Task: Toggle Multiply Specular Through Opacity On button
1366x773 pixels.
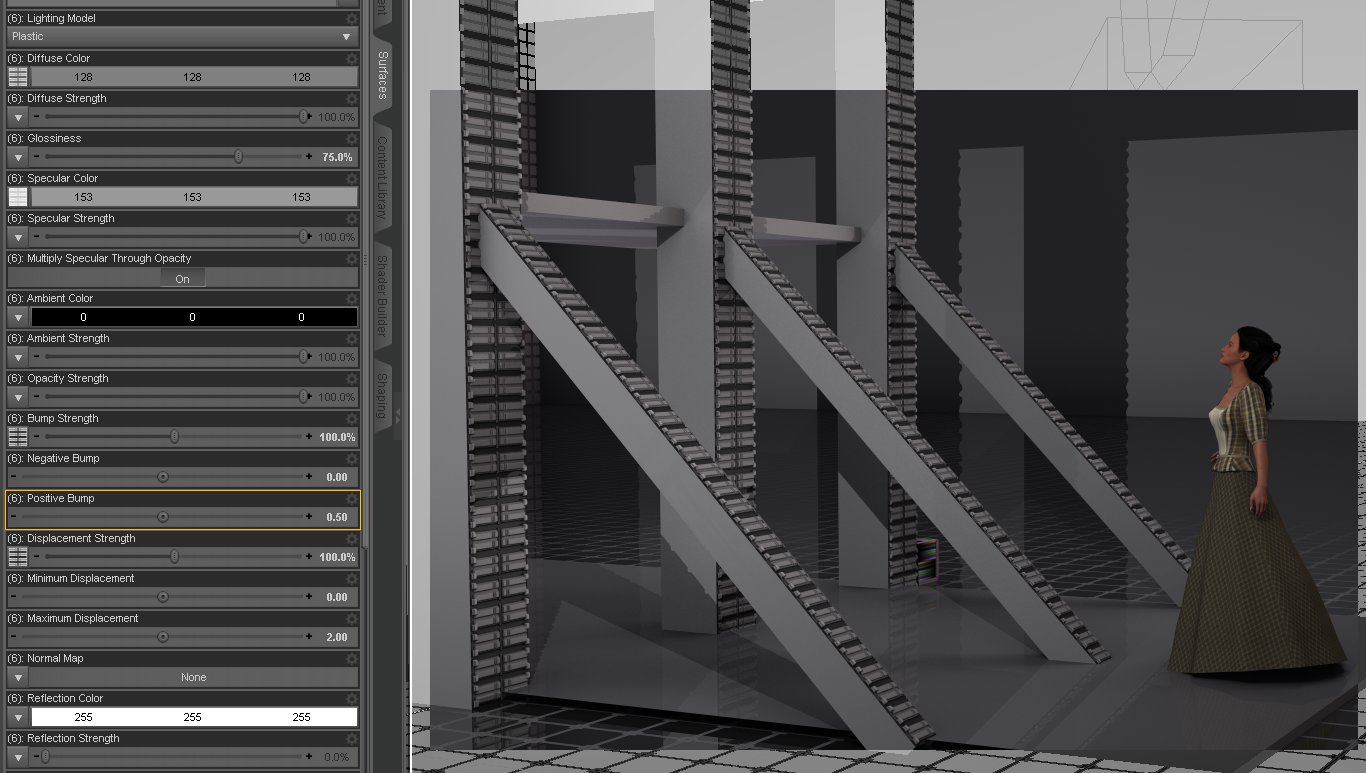Action: tap(182, 278)
